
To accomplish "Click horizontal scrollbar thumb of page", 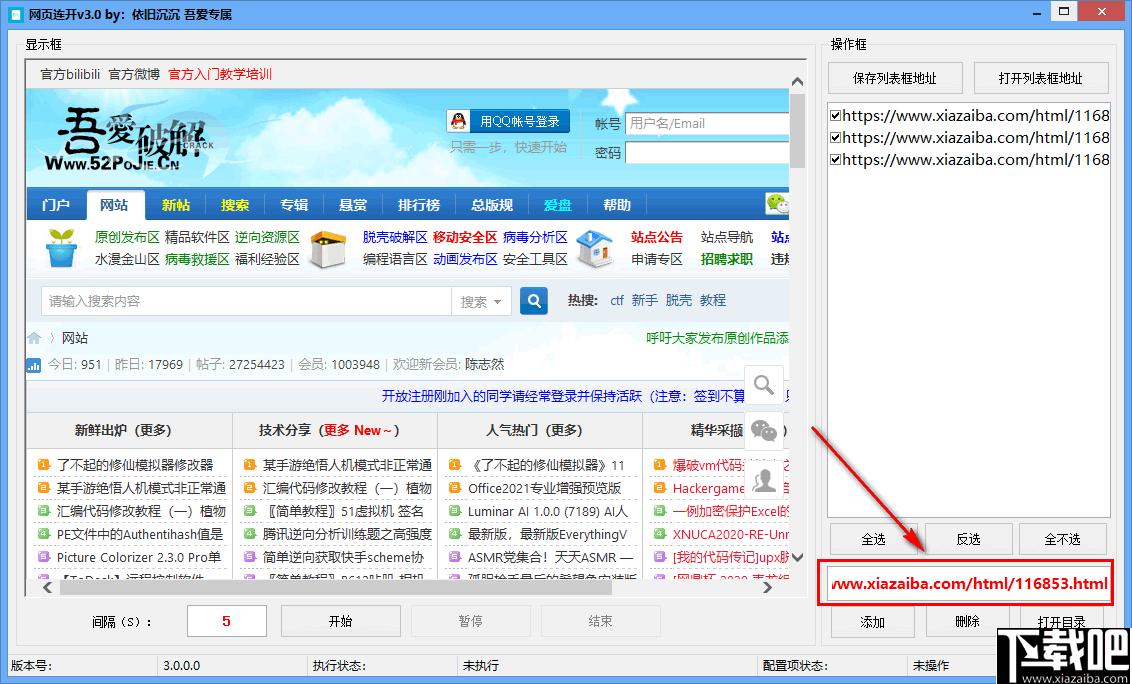I will tap(336, 588).
